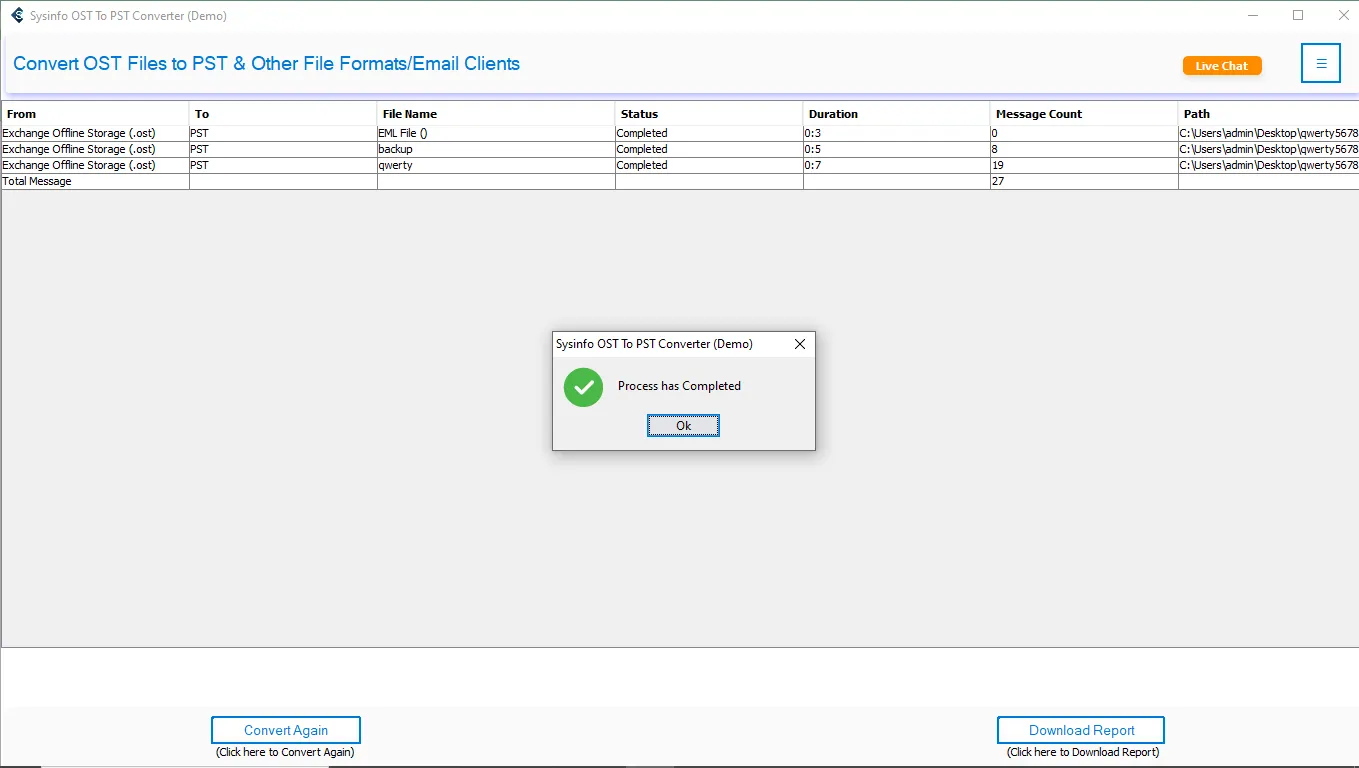Click the Message Count column header

[1085, 114]
